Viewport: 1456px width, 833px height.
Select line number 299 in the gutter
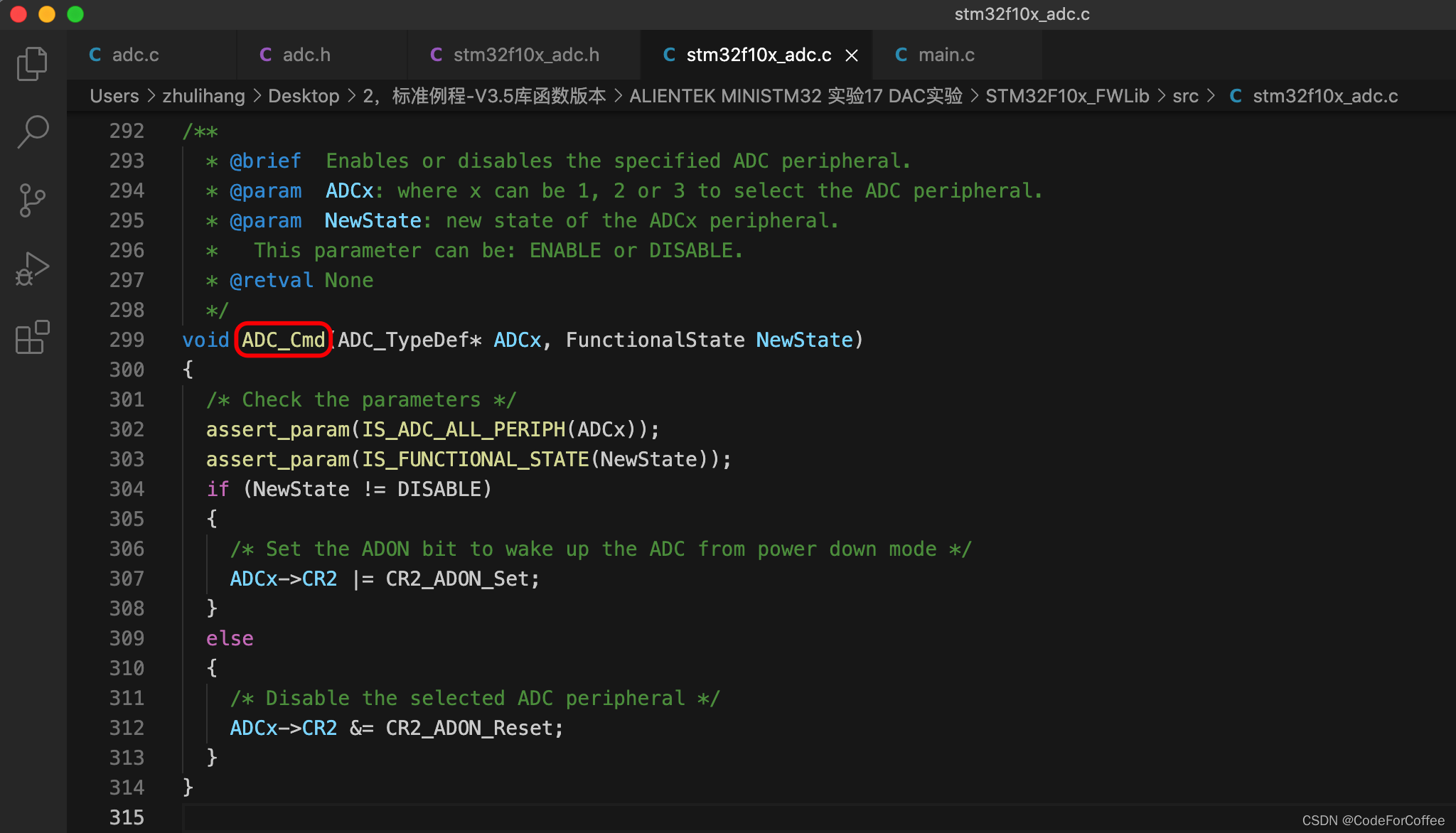click(127, 340)
